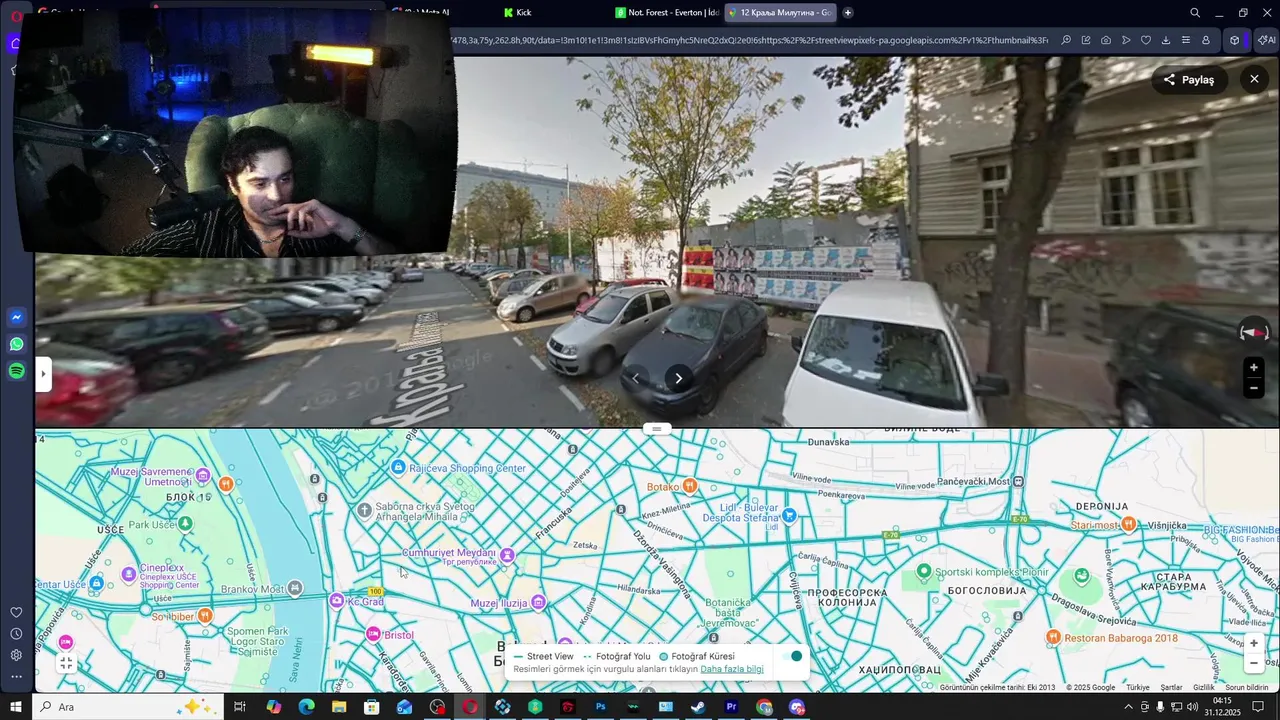The width and height of the screenshot is (1280, 720).
Task: Switch to Not. Forest - Everton tab
Action: coord(666,12)
